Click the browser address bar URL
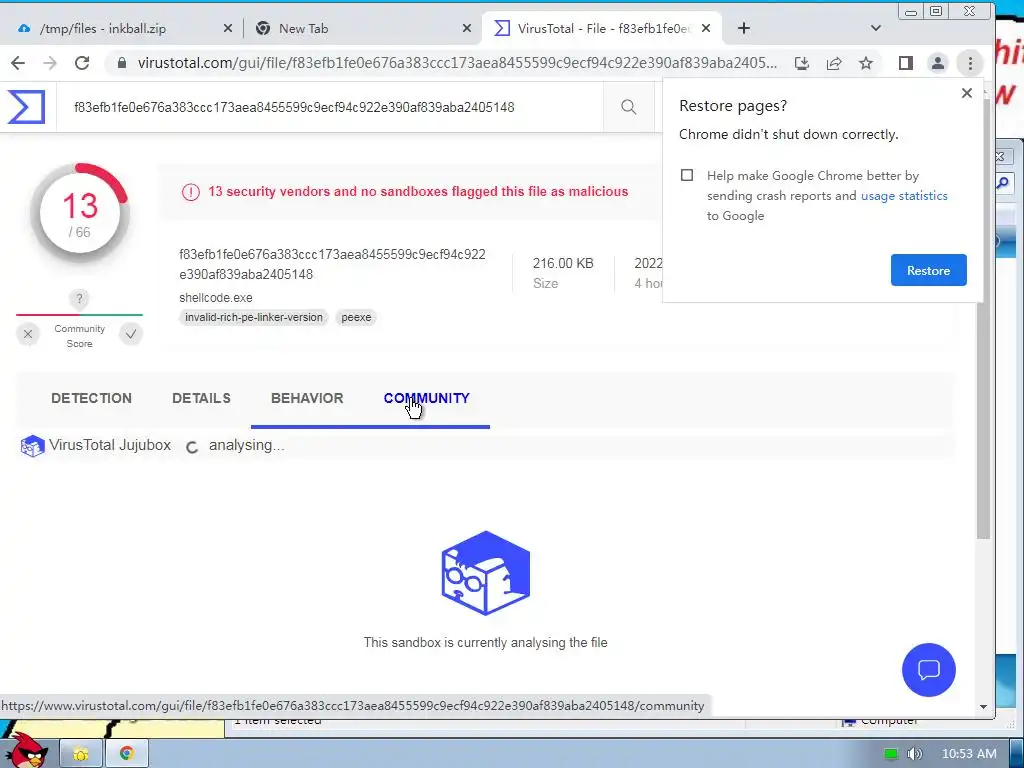 pos(457,63)
